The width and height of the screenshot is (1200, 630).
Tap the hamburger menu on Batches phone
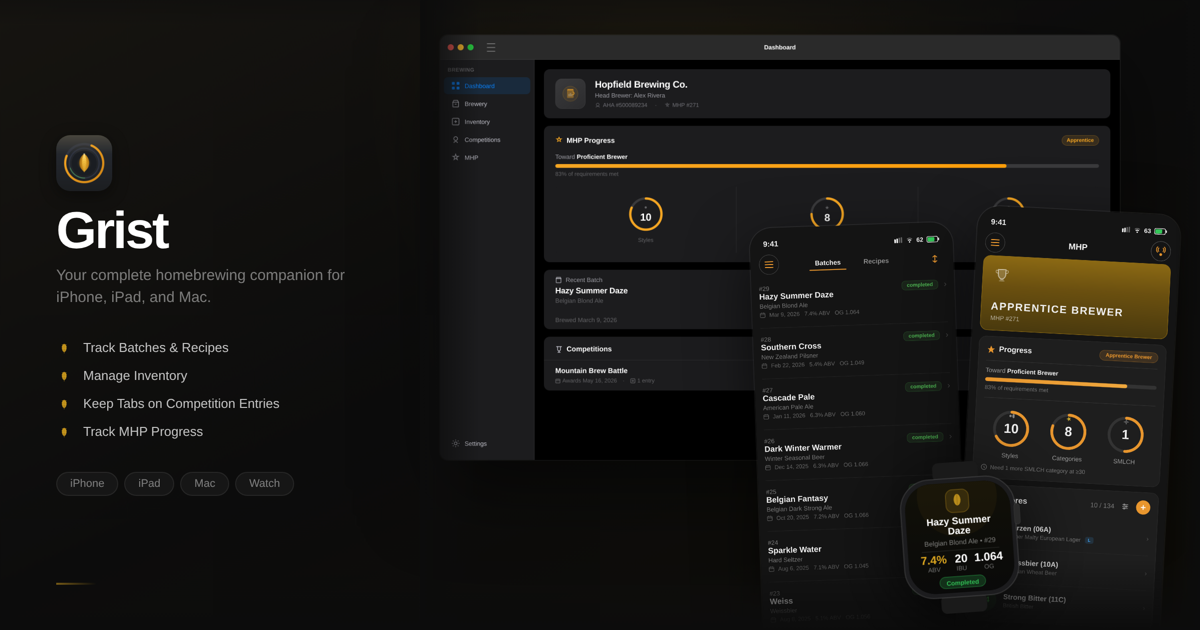[x=769, y=264]
